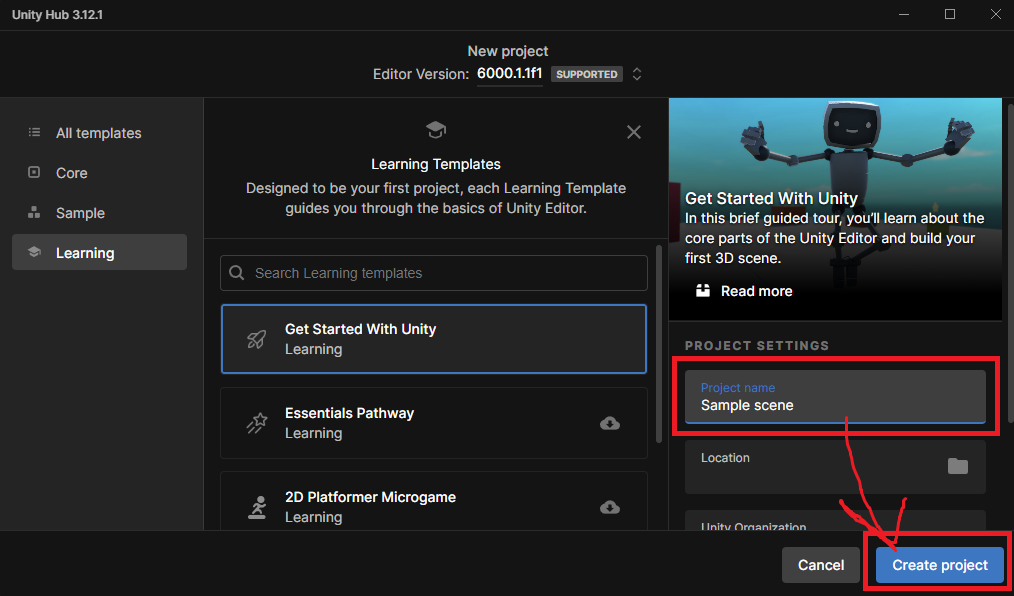The width and height of the screenshot is (1014, 596).
Task: Select the Core templates category
Action: pos(99,173)
